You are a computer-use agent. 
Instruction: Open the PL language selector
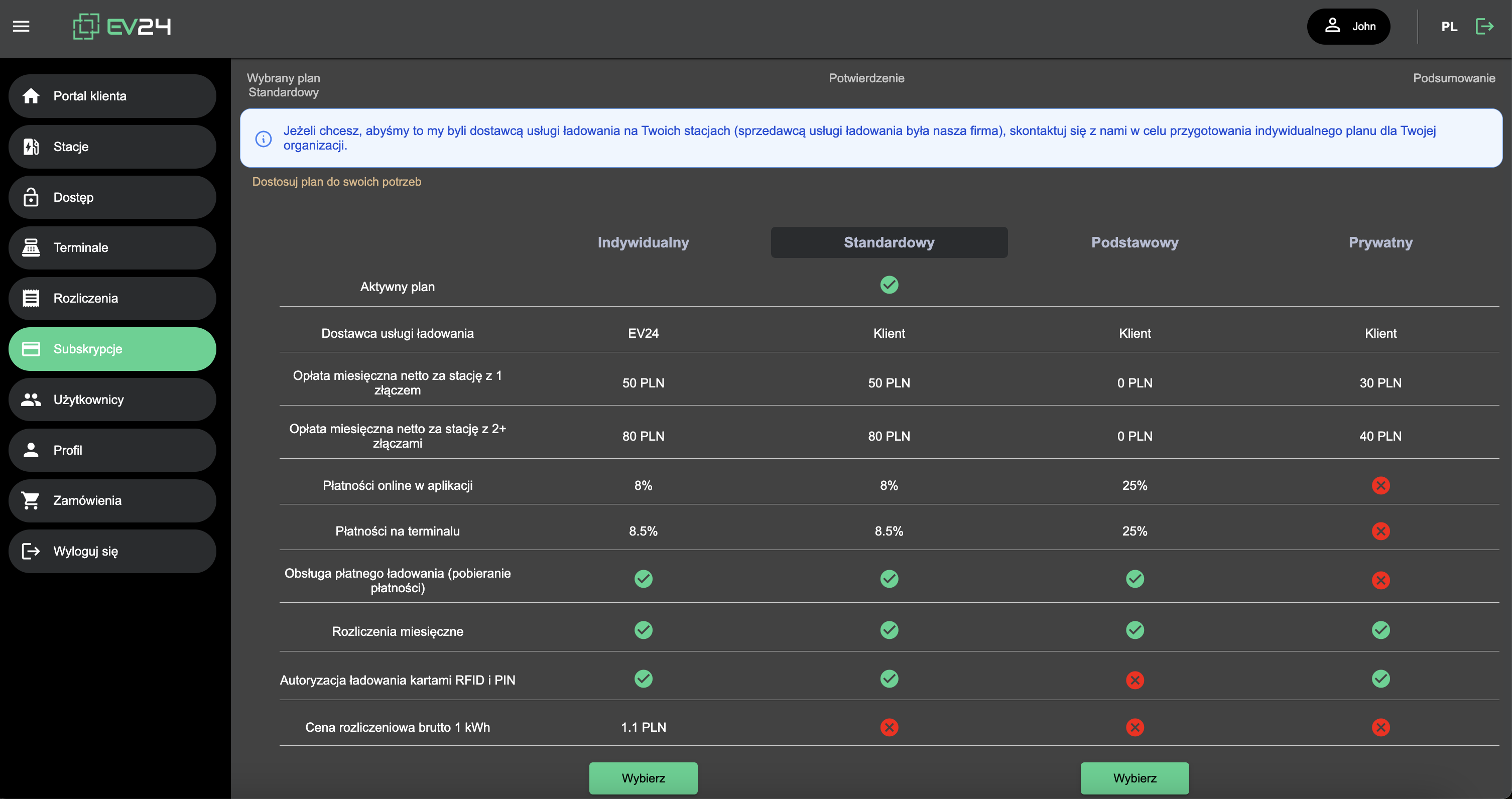1449,27
